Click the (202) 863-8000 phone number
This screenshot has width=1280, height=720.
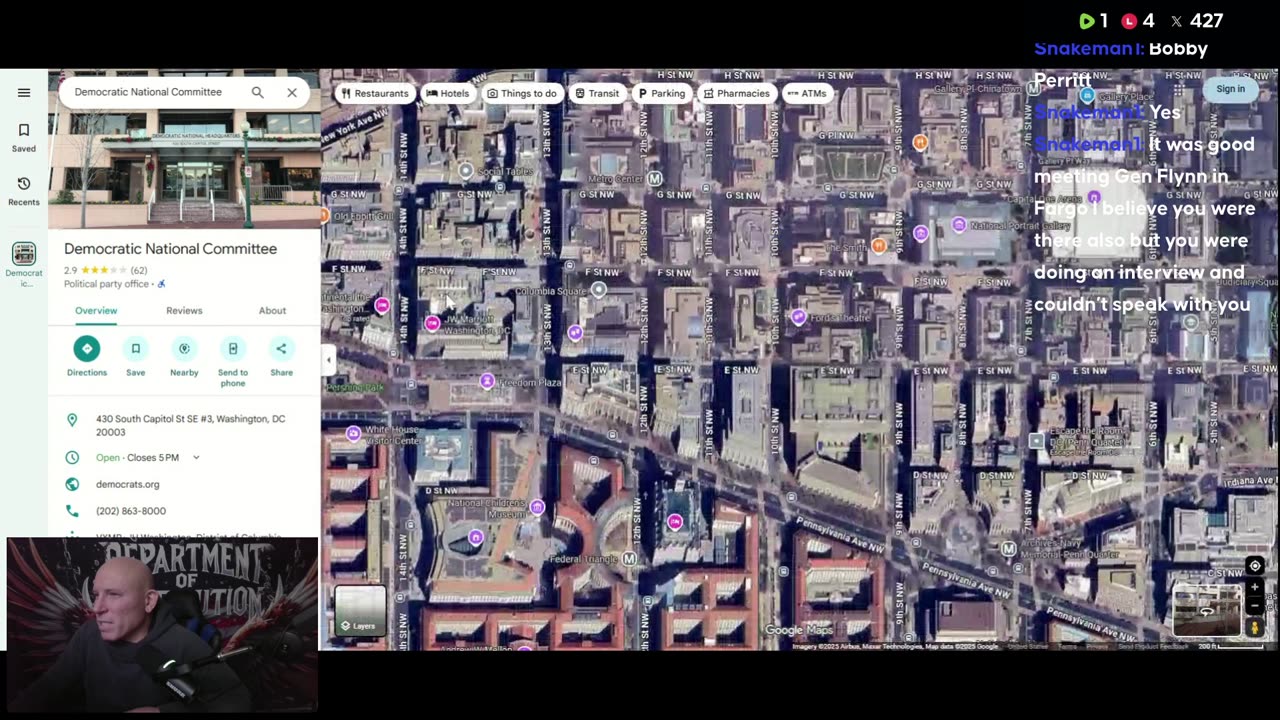pyautogui.click(x=131, y=511)
